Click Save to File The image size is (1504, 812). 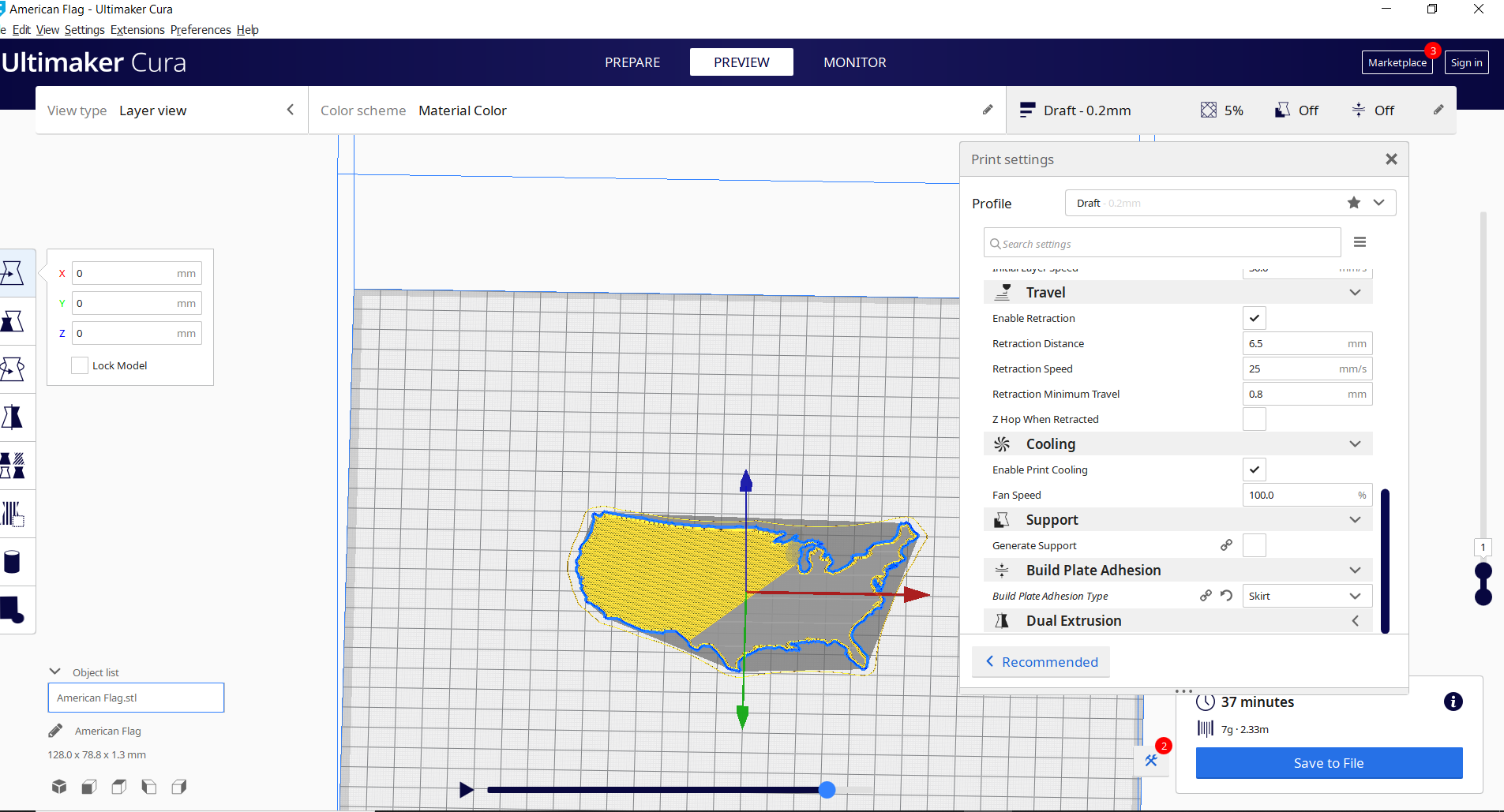1329,763
